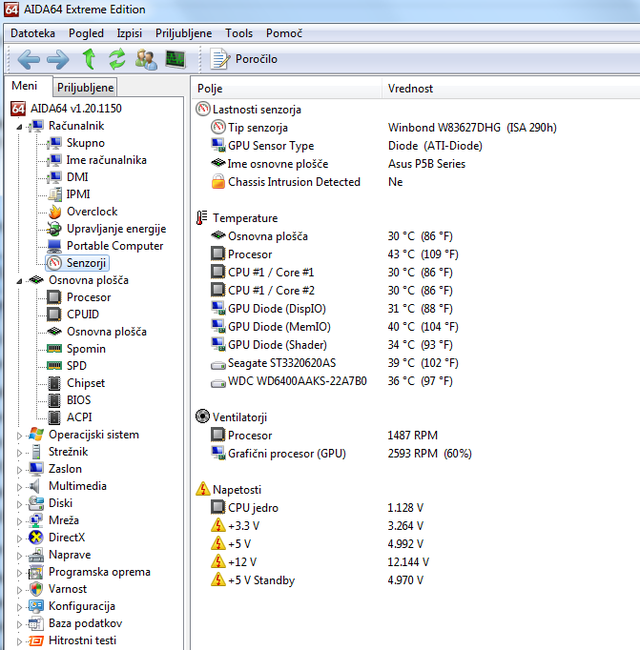Screen dimensions: 640x650
Task: Open the Pogled menu
Action: click(86, 33)
